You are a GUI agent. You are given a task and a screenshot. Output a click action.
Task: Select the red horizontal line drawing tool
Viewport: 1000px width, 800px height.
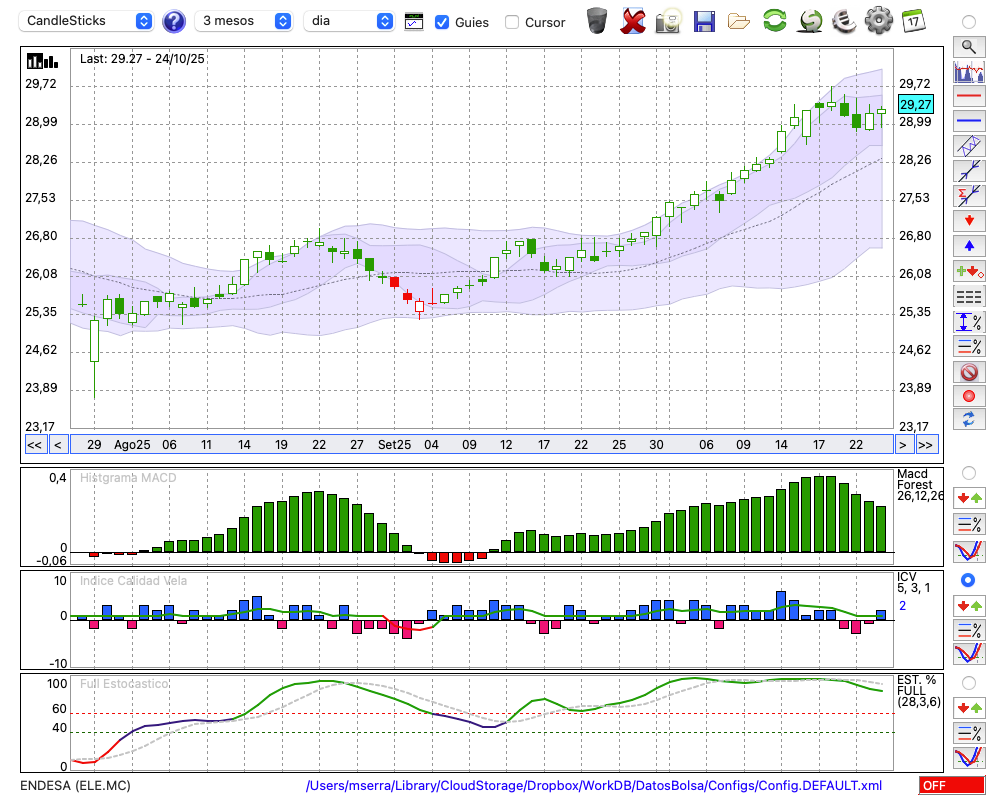tap(968, 97)
